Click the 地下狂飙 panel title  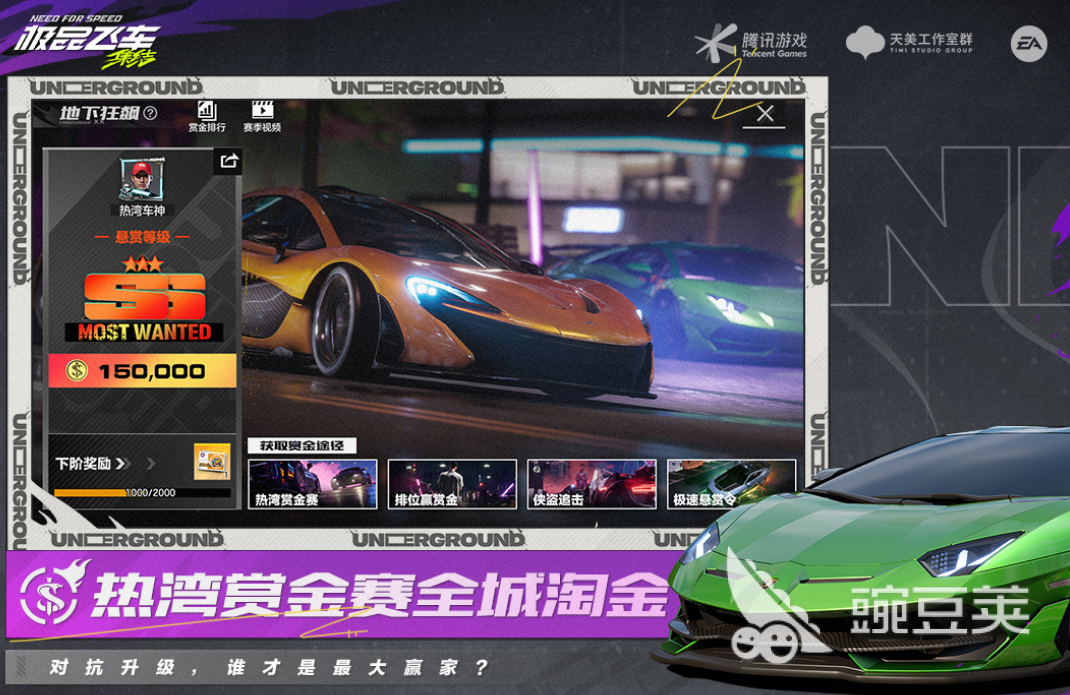pos(99,113)
